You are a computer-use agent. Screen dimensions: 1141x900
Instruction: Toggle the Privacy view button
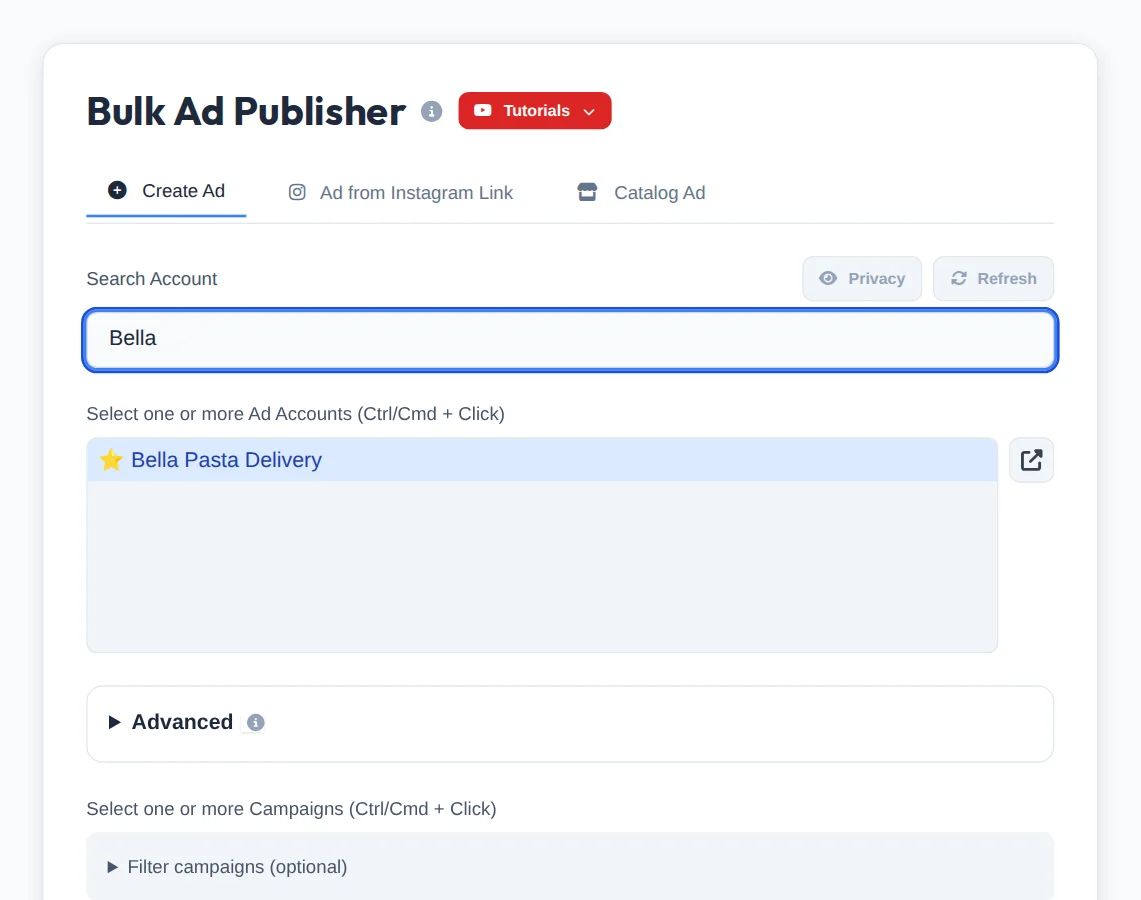pos(862,279)
